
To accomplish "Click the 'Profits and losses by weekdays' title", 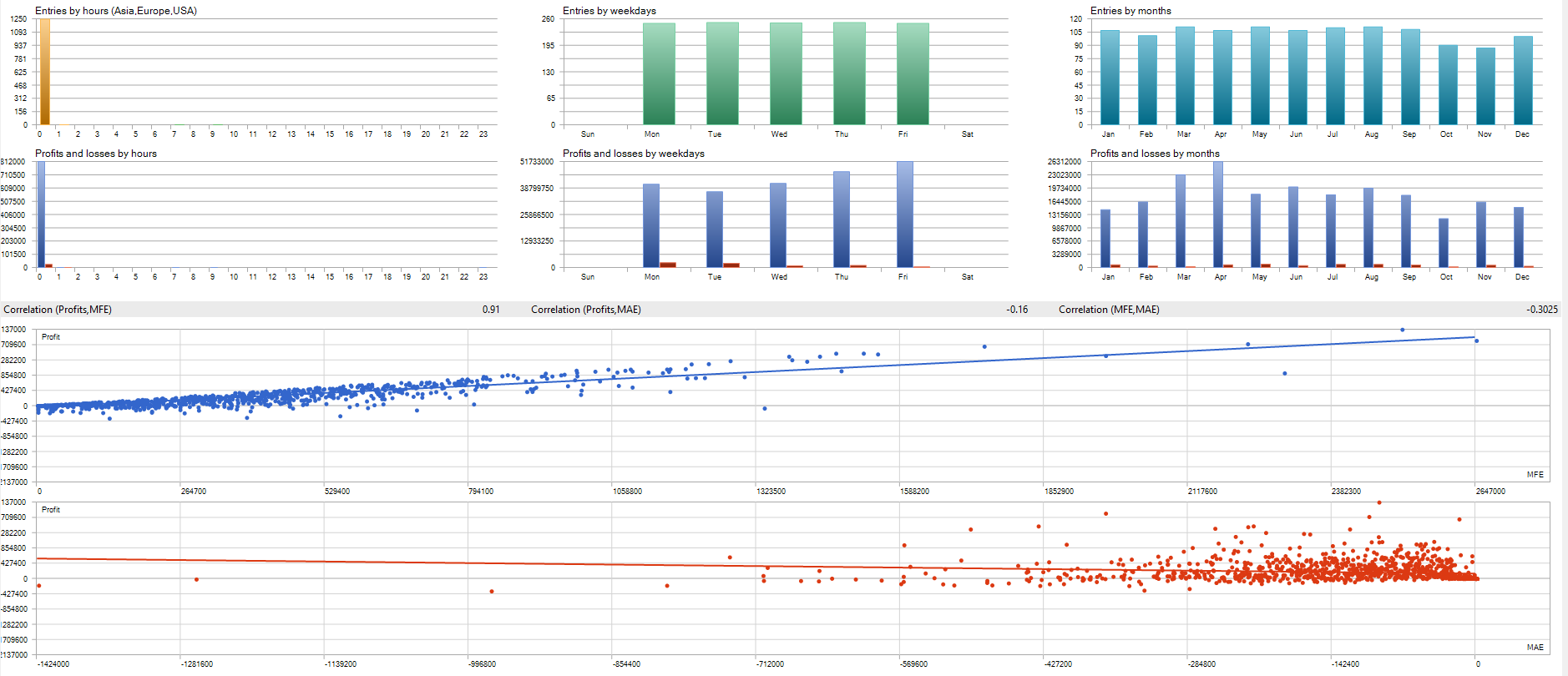I will pos(634,154).
